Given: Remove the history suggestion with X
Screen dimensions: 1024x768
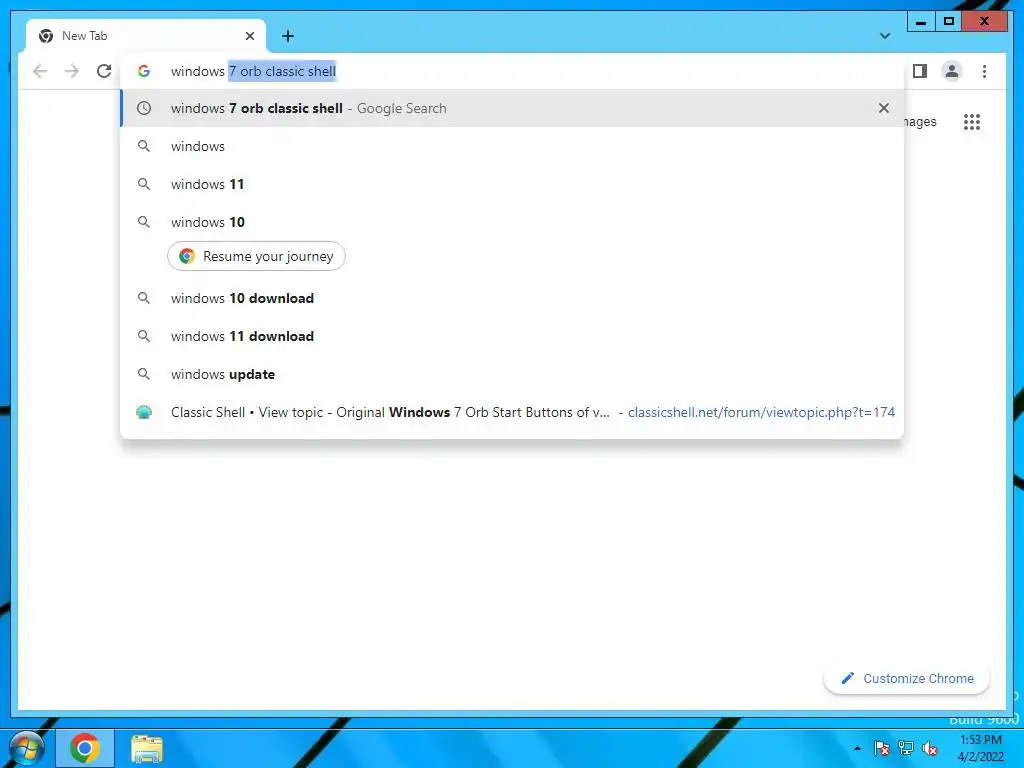Looking at the screenshot, I should [884, 108].
